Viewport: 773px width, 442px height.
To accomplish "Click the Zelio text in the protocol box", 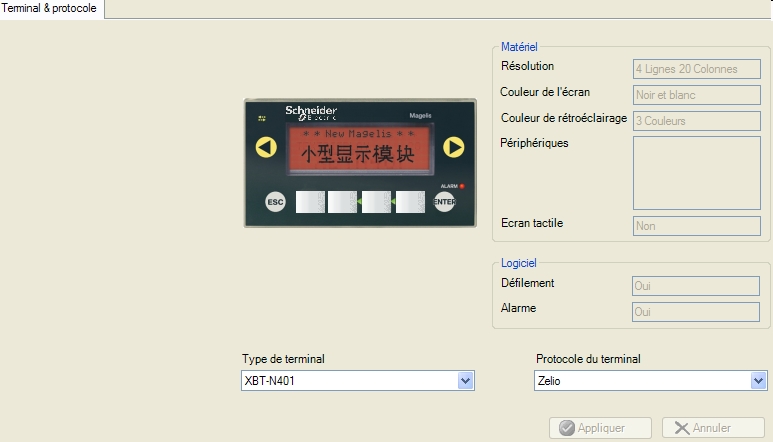I will pos(549,381).
